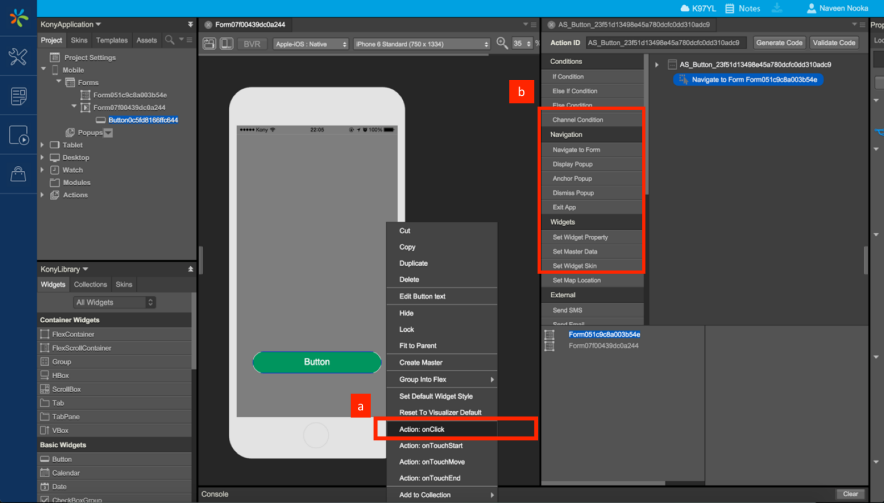Choose Create Master in context menu

point(441,363)
